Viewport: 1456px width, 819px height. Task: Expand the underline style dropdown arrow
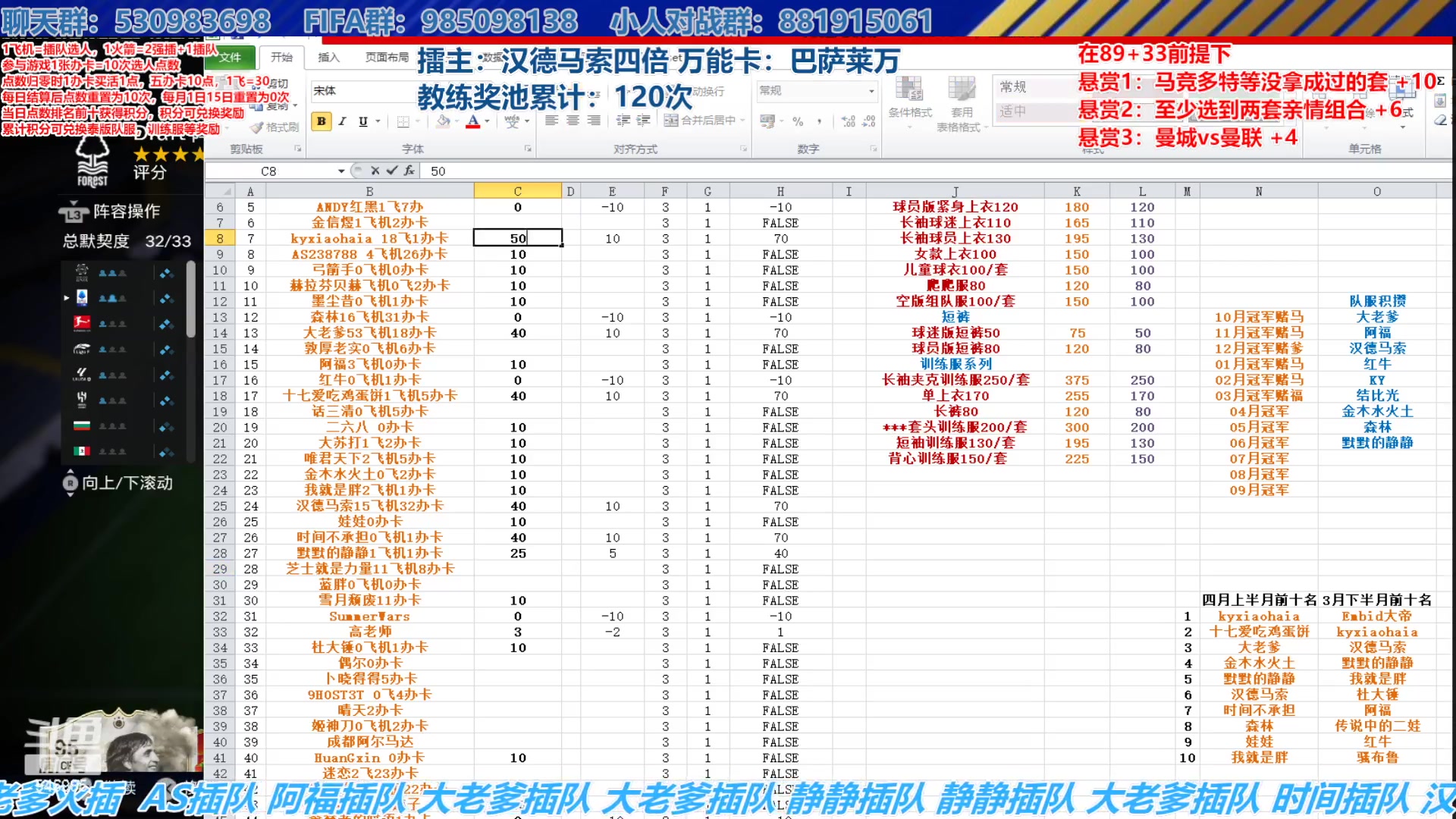tap(378, 121)
